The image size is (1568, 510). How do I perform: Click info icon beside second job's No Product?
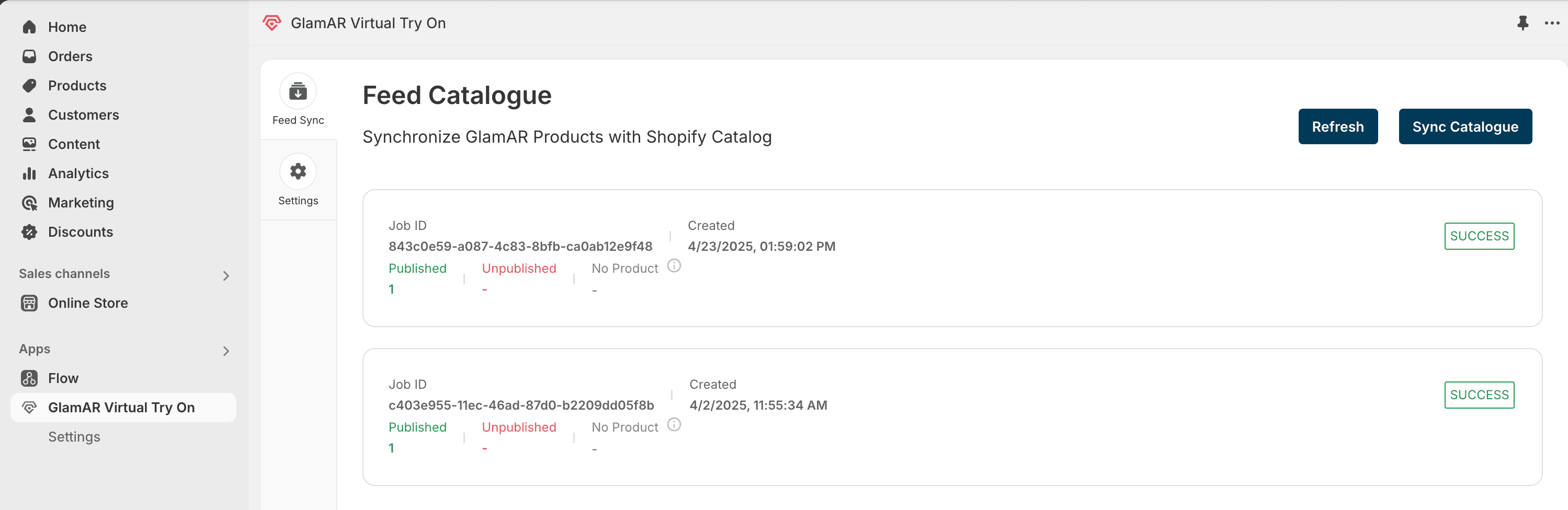pos(674,425)
